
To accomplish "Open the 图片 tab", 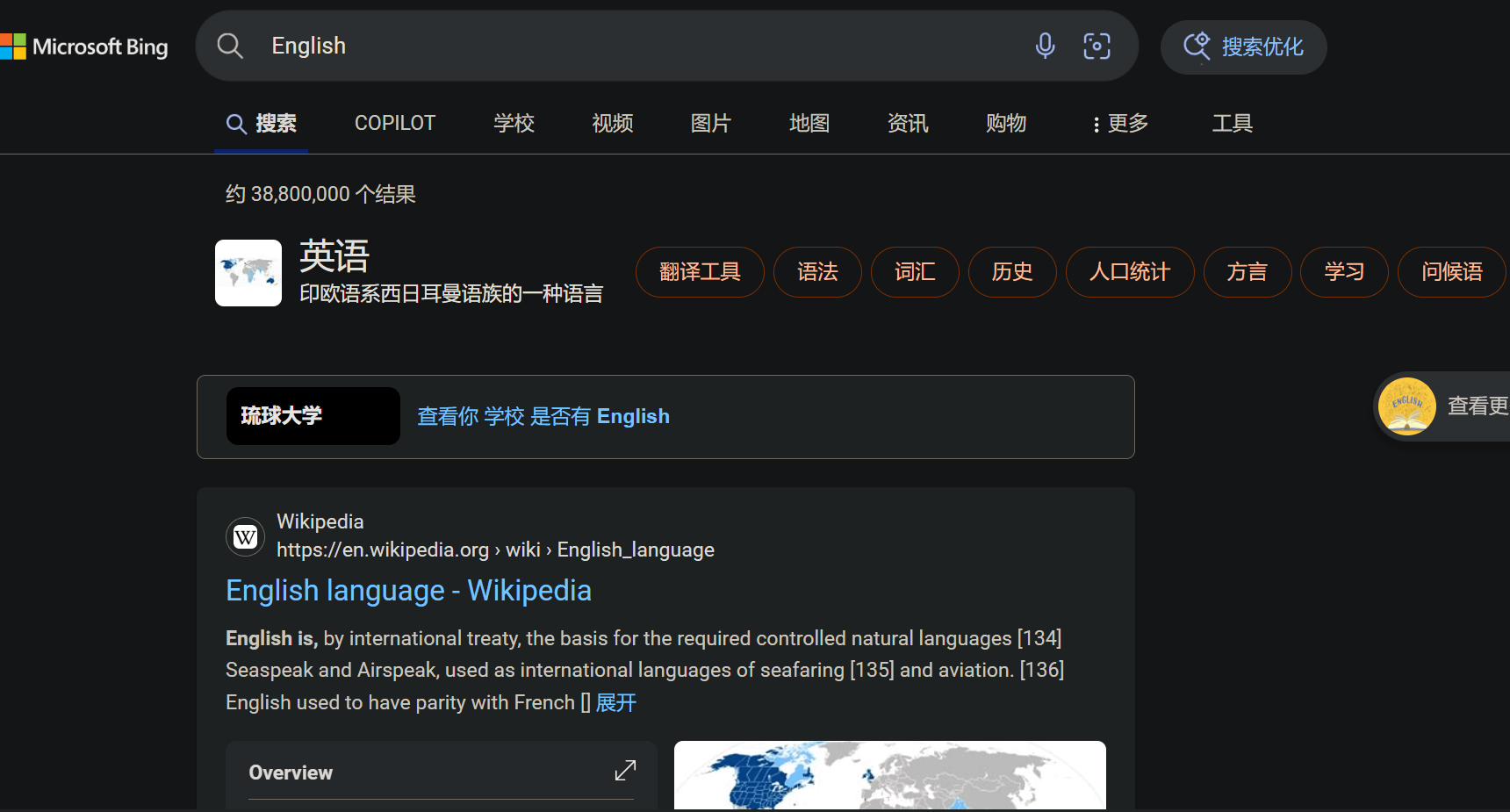I will tap(711, 124).
